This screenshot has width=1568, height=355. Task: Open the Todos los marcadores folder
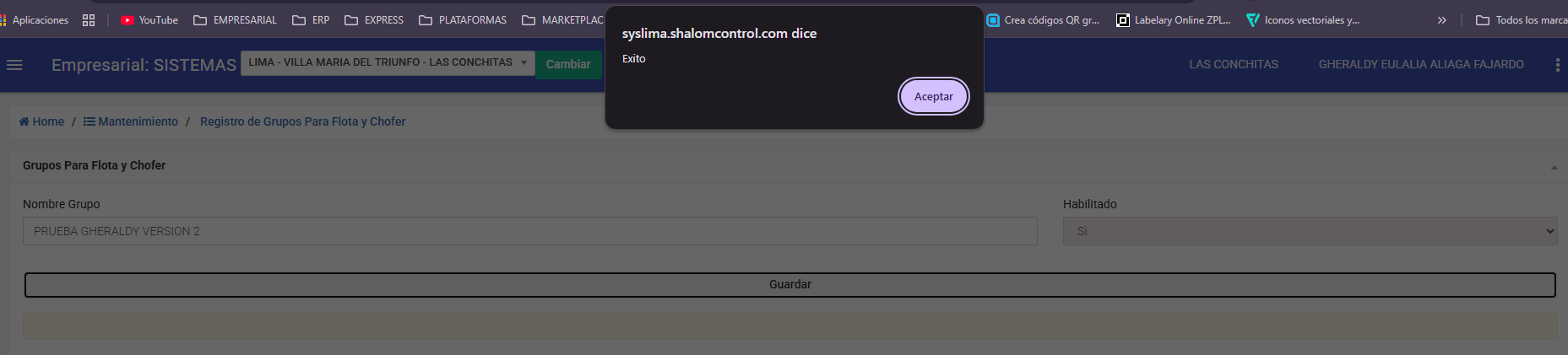pos(1521,20)
